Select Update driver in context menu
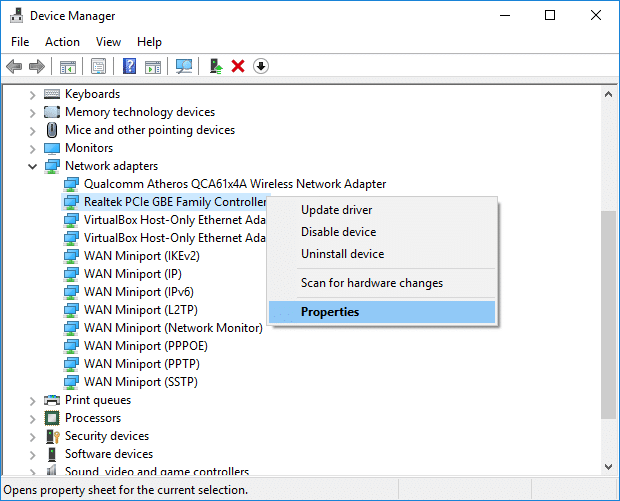This screenshot has height=501, width=620. point(336,210)
